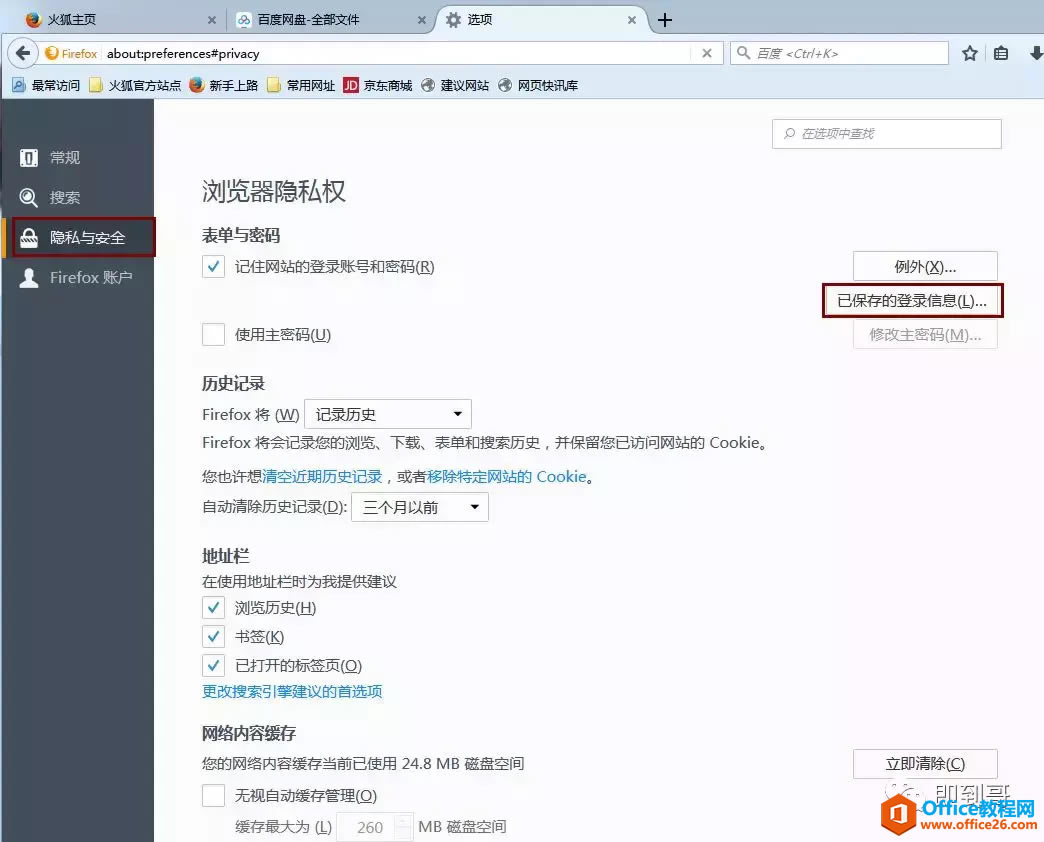Screen dimensions: 1044x842
Task: Click 移除特定网站的 Cookie link
Action: pos(507,477)
